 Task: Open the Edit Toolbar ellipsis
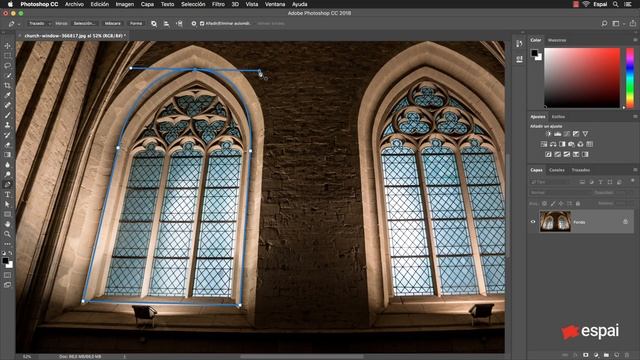pos(7,244)
